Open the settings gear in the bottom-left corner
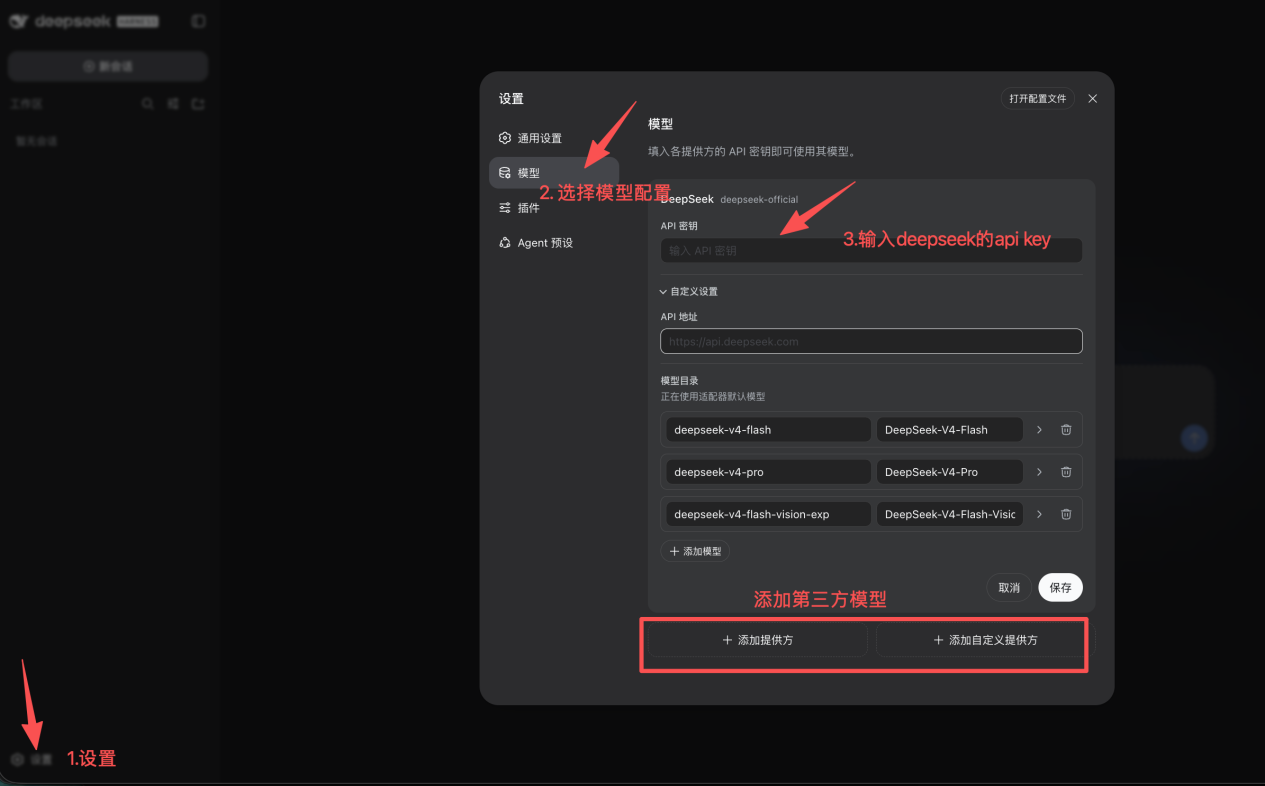 (17, 760)
